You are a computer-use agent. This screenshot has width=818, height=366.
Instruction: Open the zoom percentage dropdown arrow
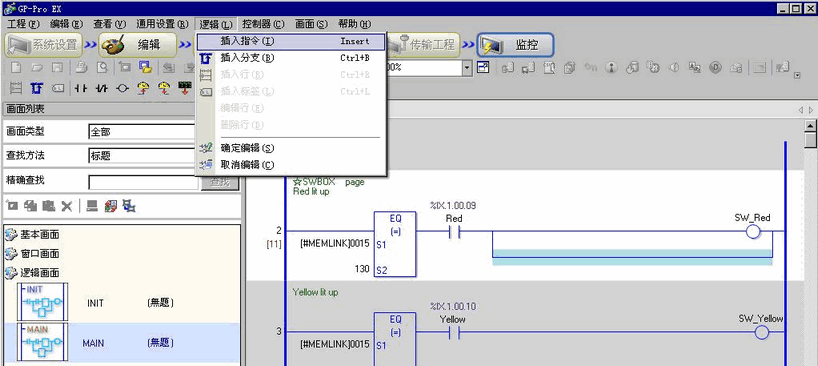(x=467, y=67)
